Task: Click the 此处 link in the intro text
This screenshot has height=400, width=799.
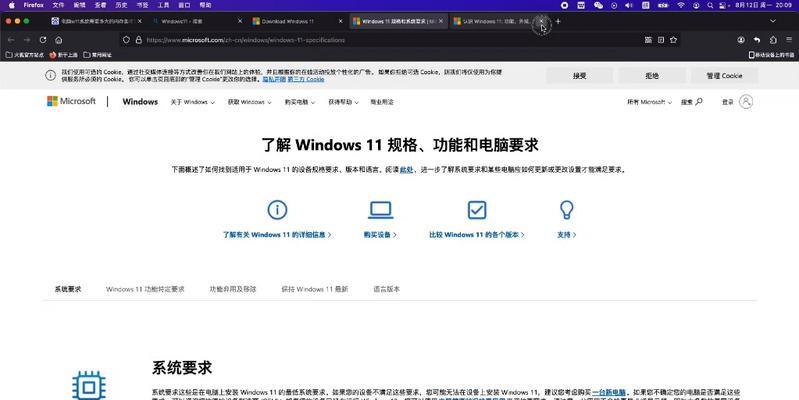Action: point(406,170)
